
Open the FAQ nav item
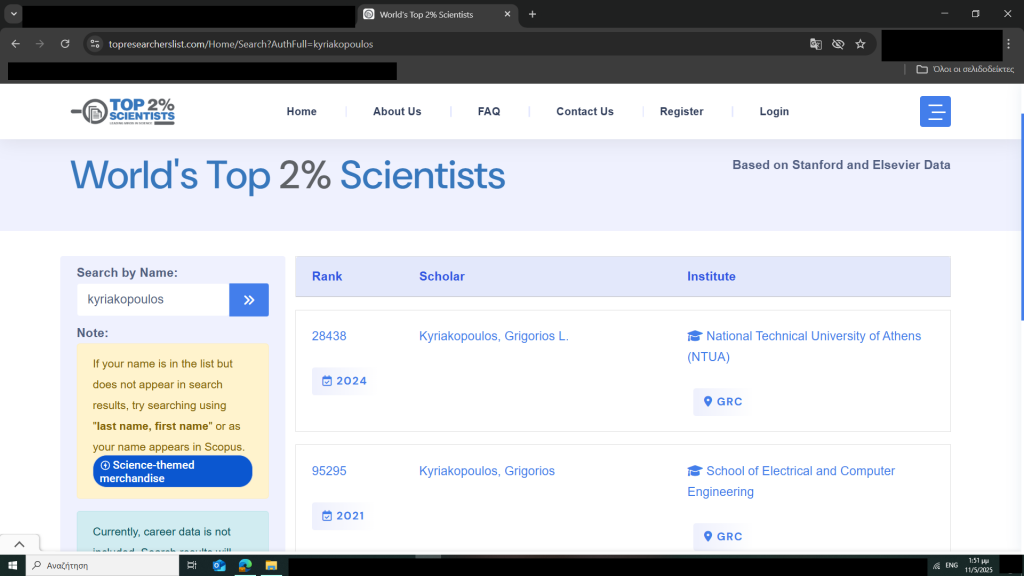pos(489,112)
